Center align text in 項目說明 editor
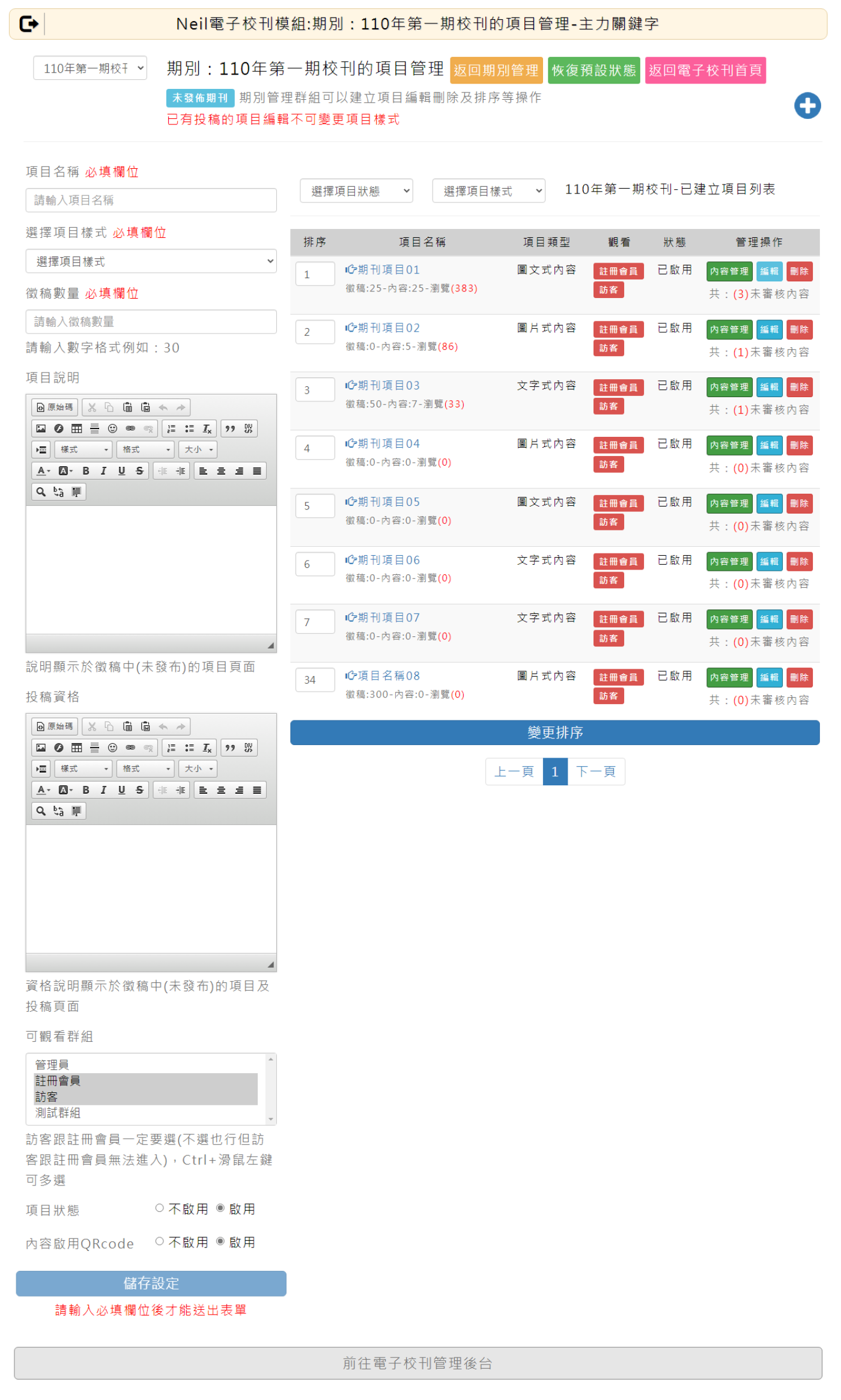The image size is (841, 1400). [221, 471]
